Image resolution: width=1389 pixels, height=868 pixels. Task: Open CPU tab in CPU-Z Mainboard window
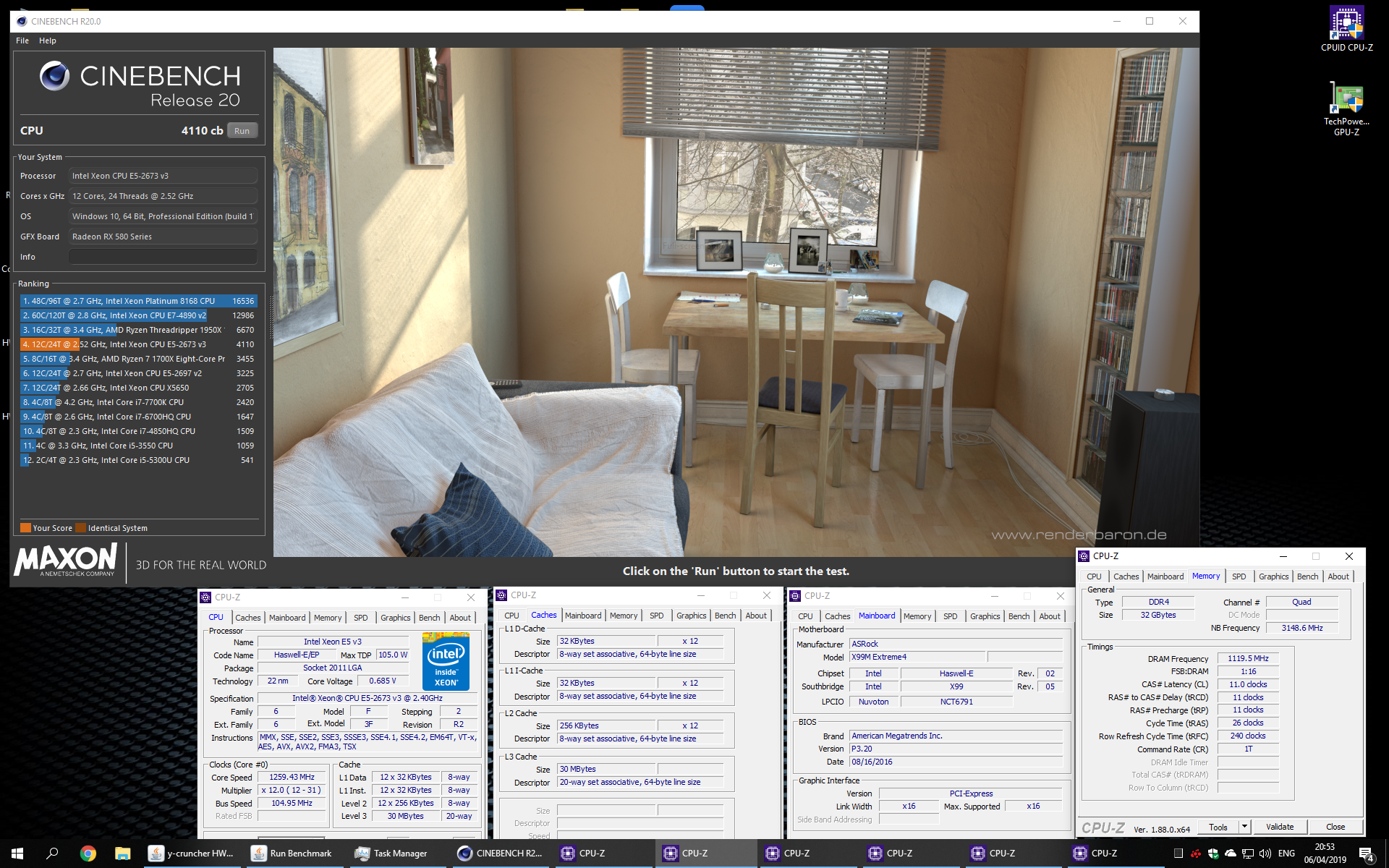805,616
